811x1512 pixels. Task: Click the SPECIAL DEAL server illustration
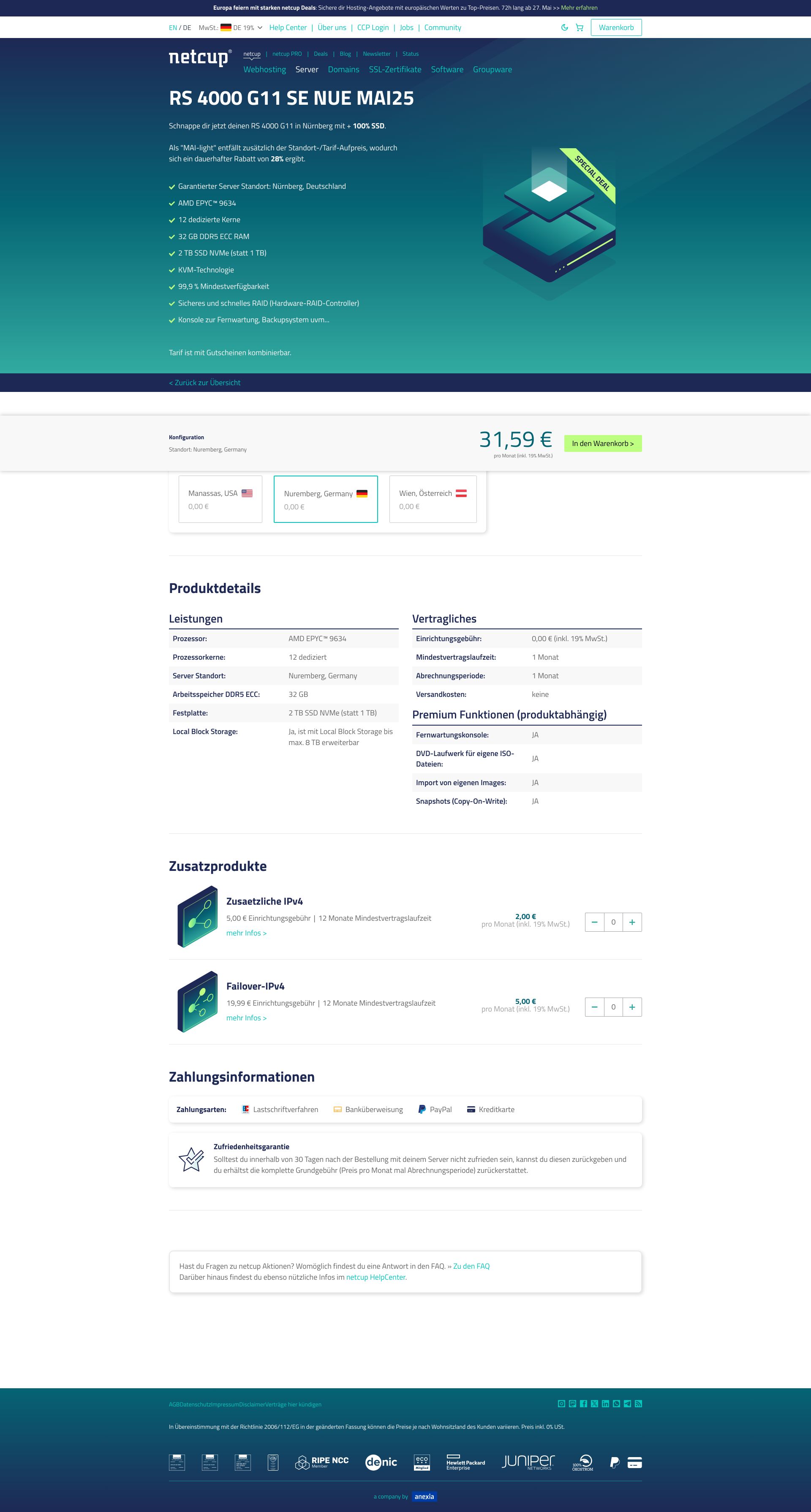[549, 224]
